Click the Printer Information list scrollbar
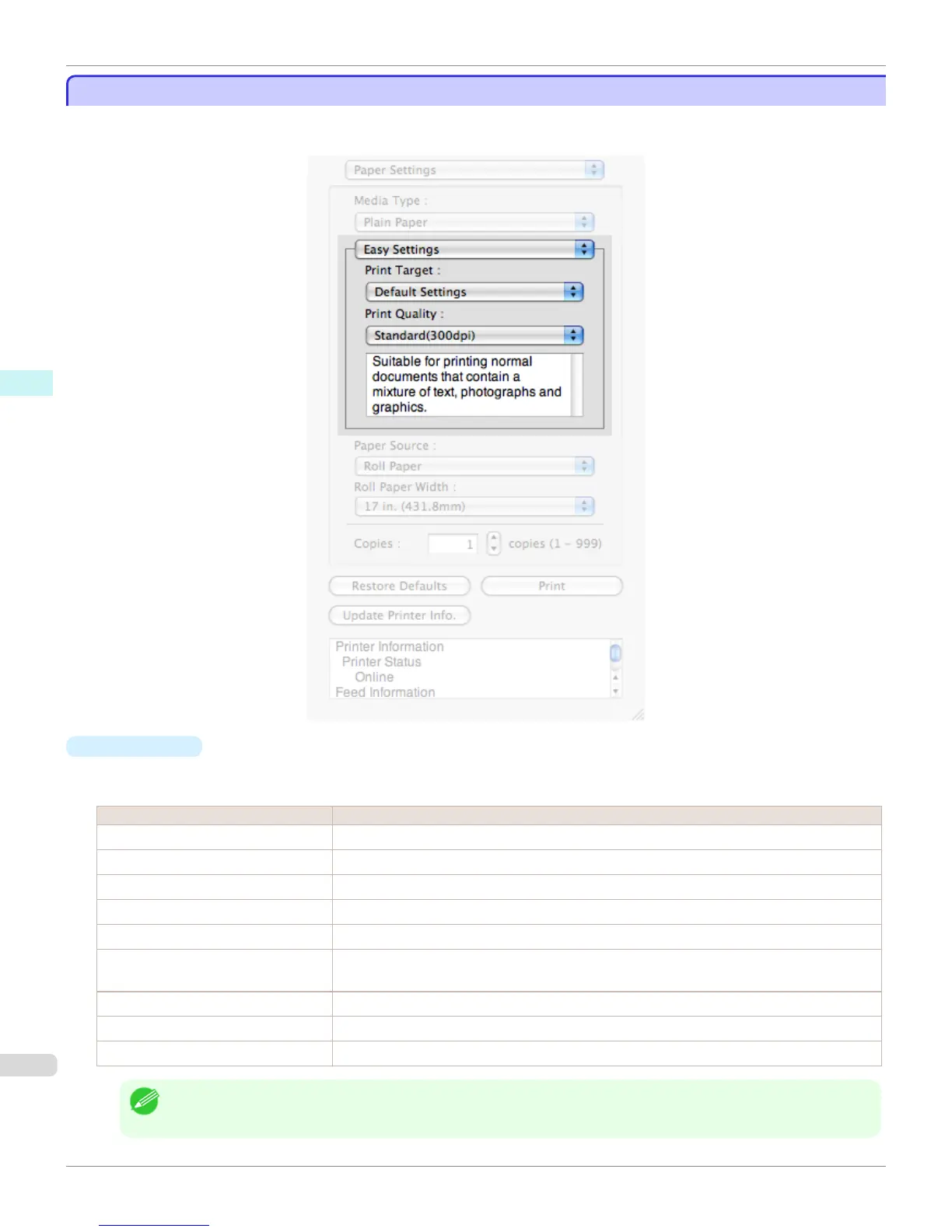 [616, 669]
